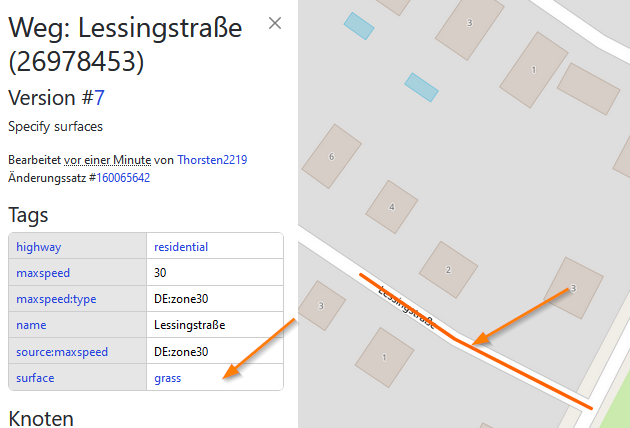Click the 'vor einer Minute' timestamp
The width and height of the screenshot is (630, 428).
click(108, 160)
